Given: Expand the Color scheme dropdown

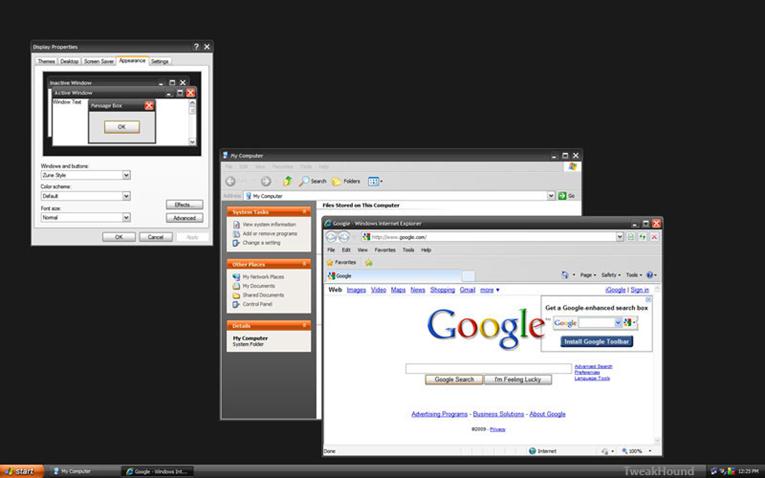Looking at the screenshot, I should point(126,196).
